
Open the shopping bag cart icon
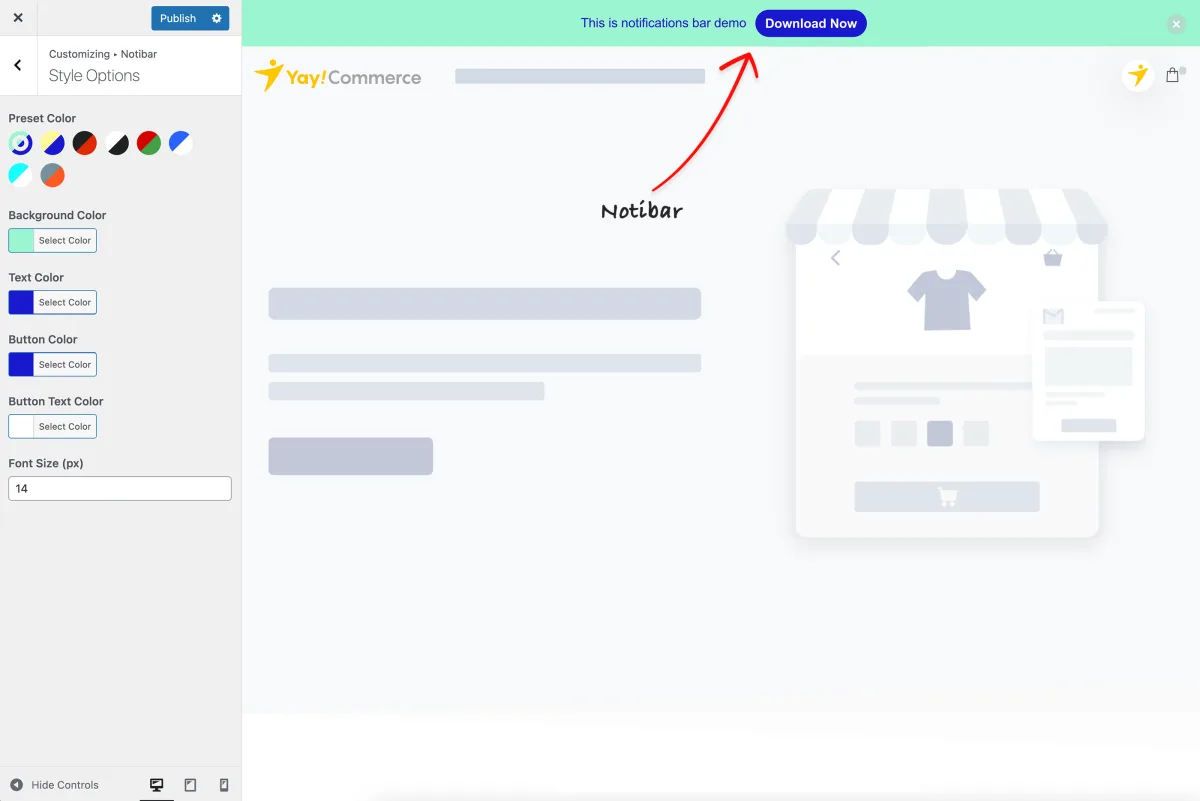1173,75
